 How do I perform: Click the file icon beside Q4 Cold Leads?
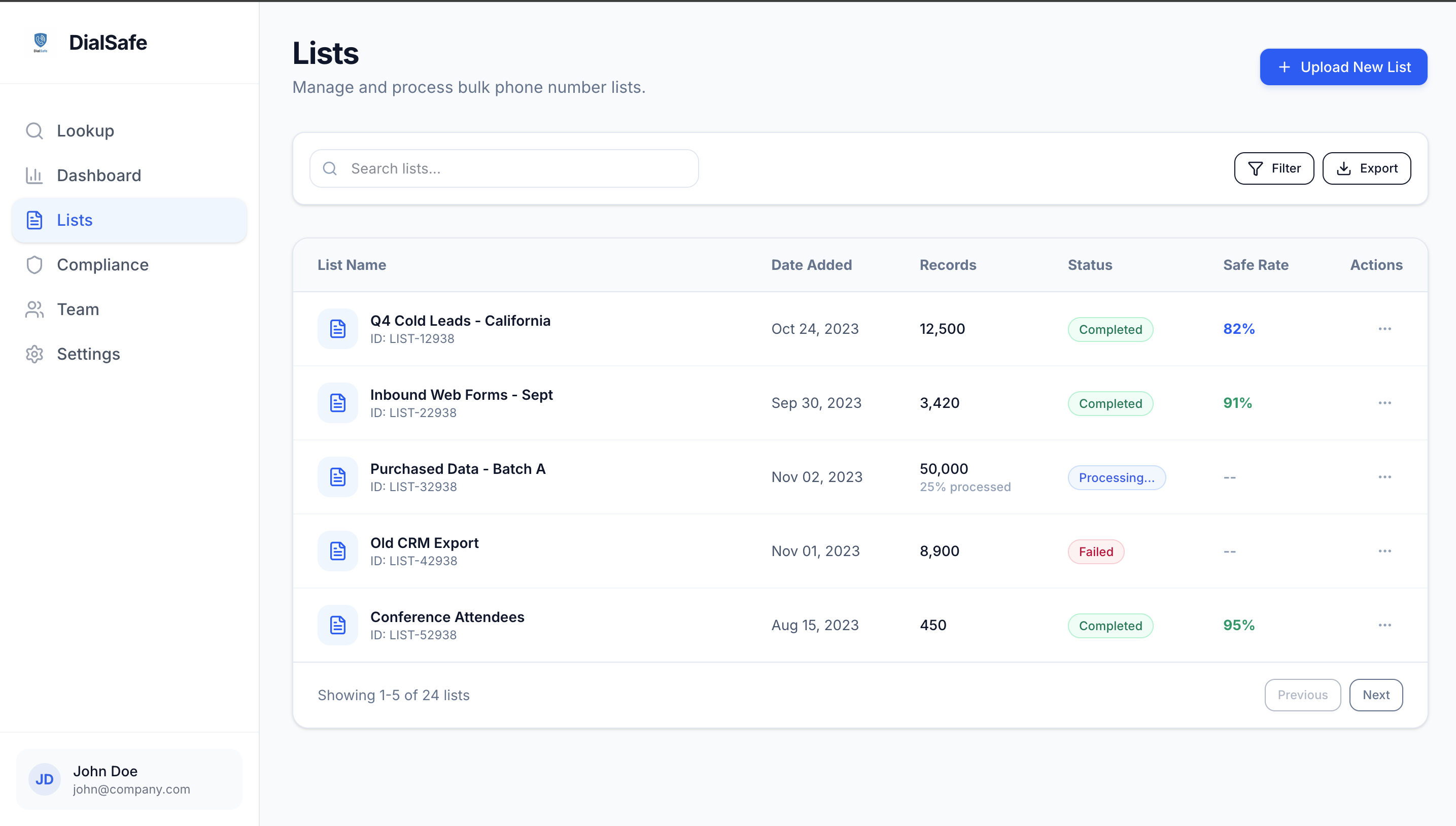[337, 328]
